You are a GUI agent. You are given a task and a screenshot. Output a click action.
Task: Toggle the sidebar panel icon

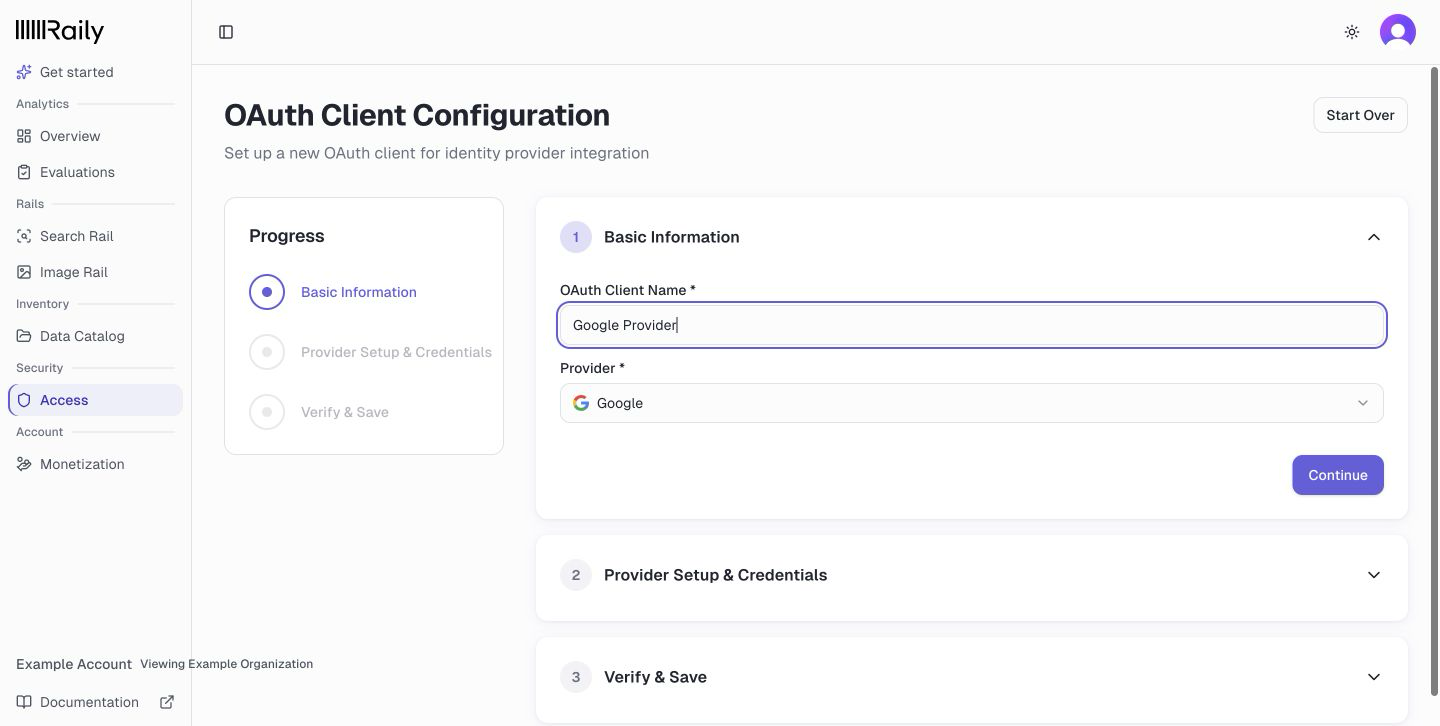tap(226, 32)
